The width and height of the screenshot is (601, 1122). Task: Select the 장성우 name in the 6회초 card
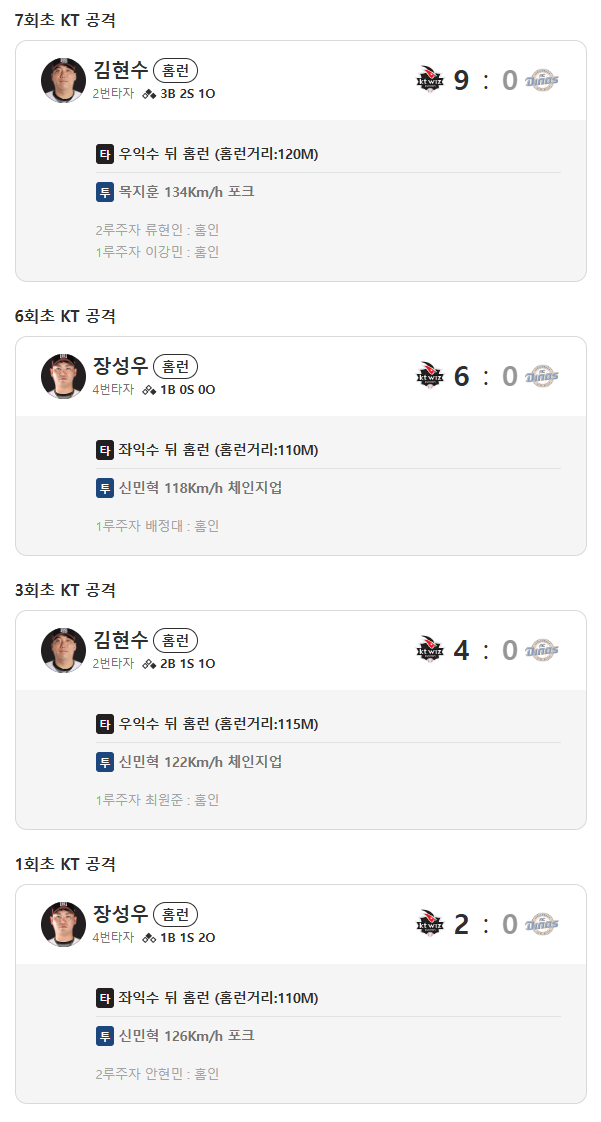pyautogui.click(x=120, y=366)
